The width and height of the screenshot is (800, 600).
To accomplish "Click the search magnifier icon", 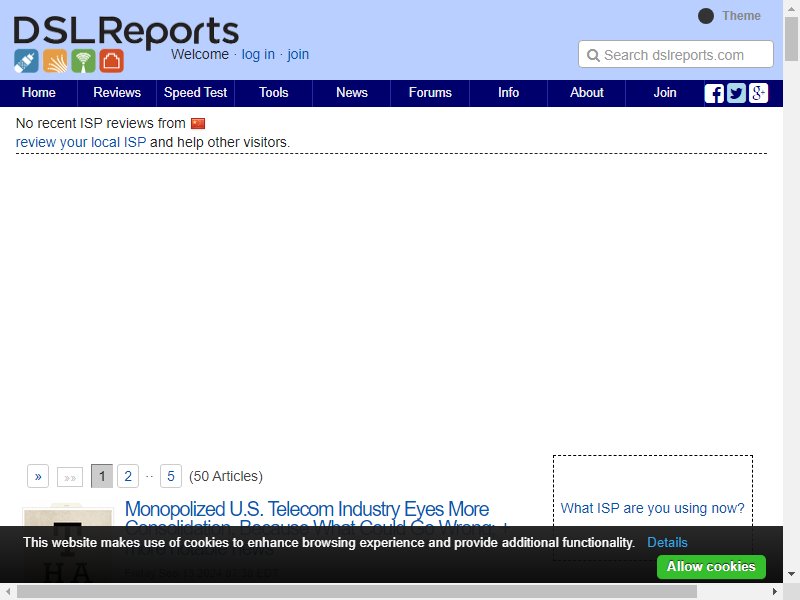I will coord(593,55).
